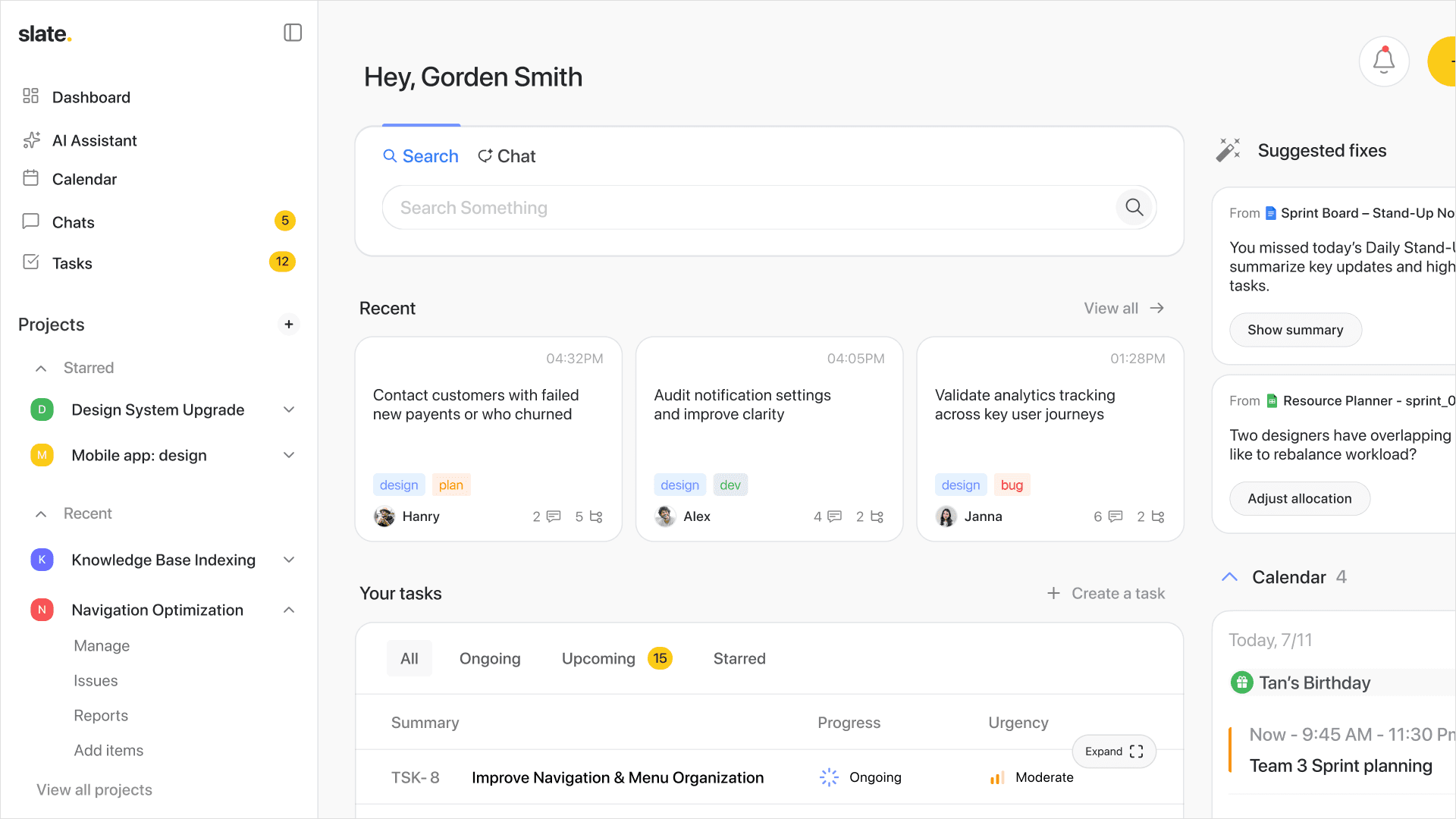Viewport: 1456px width, 819px height.
Task: Add a new project plus icon
Action: click(x=289, y=325)
